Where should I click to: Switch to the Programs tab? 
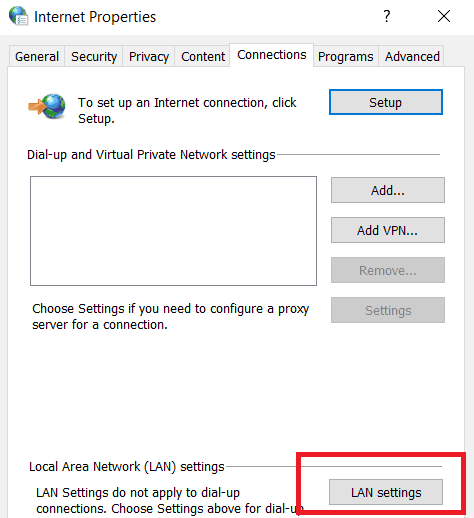tap(346, 56)
